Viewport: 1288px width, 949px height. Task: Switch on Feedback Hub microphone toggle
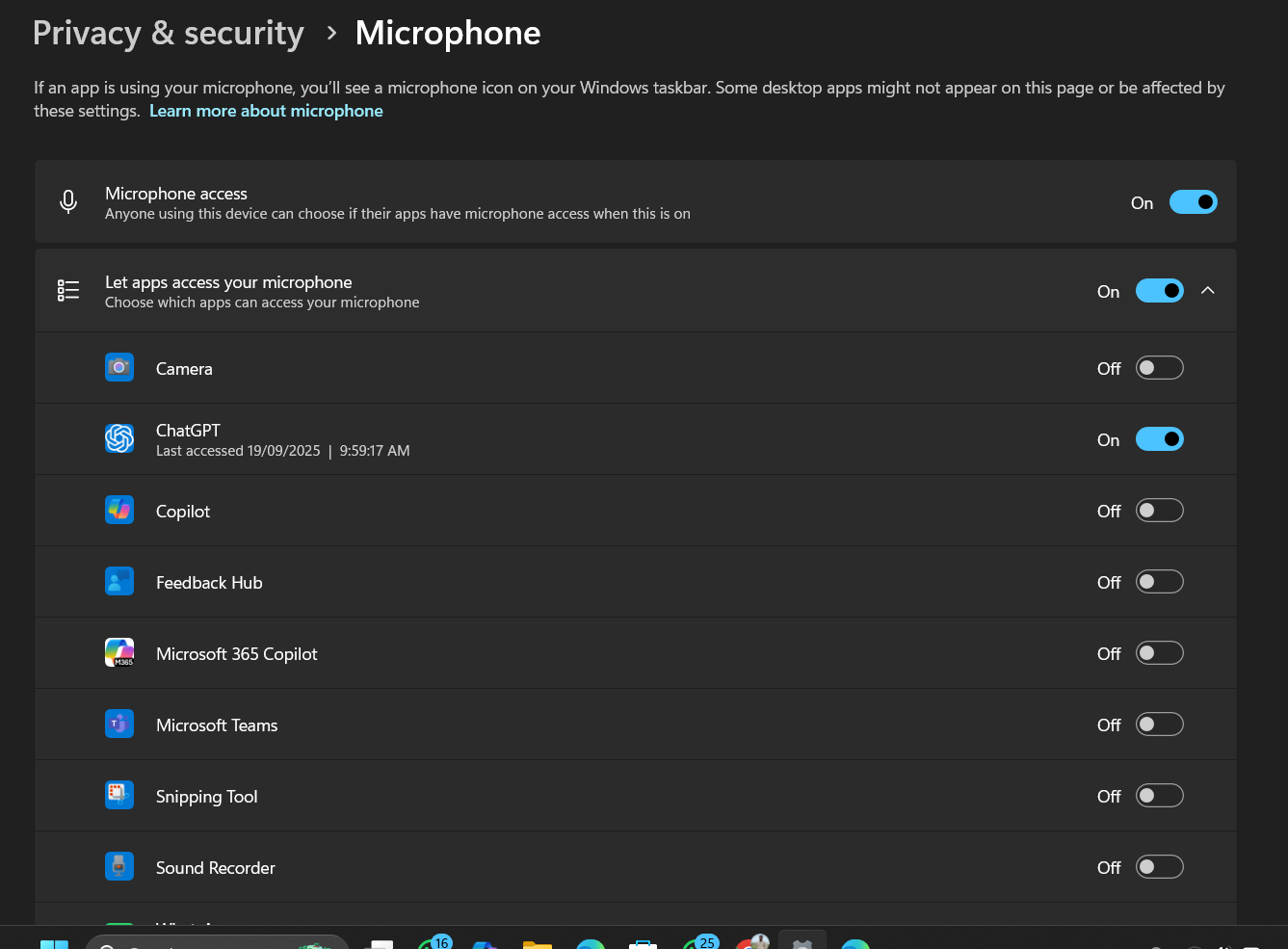pos(1160,582)
